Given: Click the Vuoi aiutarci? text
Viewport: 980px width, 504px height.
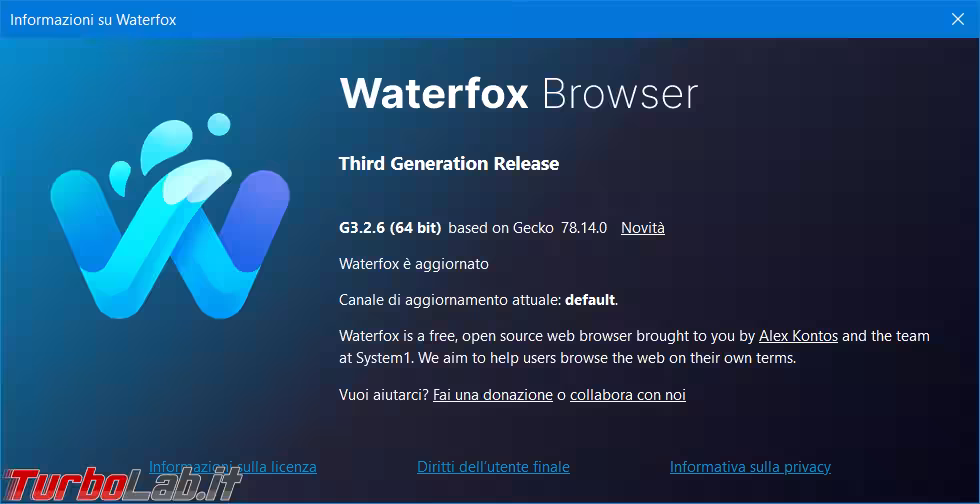Looking at the screenshot, I should point(384,395).
